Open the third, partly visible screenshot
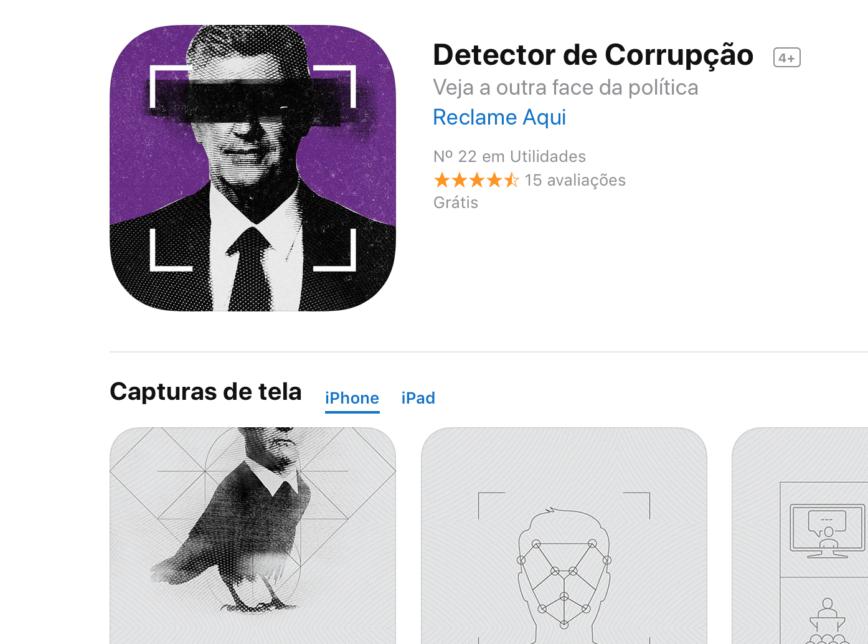Viewport: 868px width, 644px height. tap(800, 535)
